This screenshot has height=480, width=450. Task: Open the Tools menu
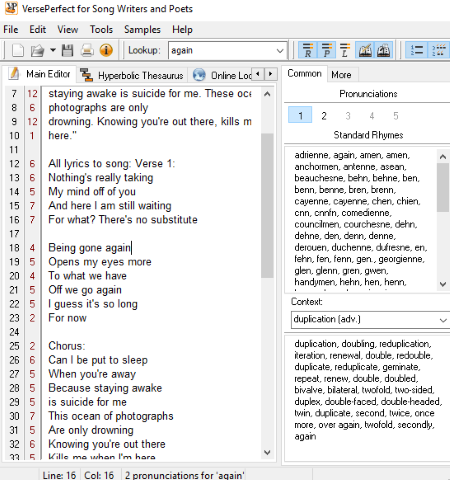[101, 30]
